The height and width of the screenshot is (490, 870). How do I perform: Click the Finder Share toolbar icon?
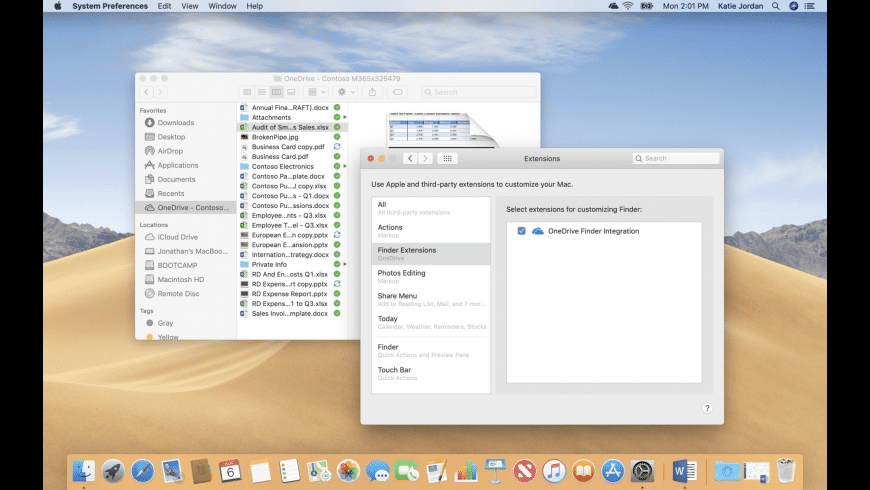[373, 92]
